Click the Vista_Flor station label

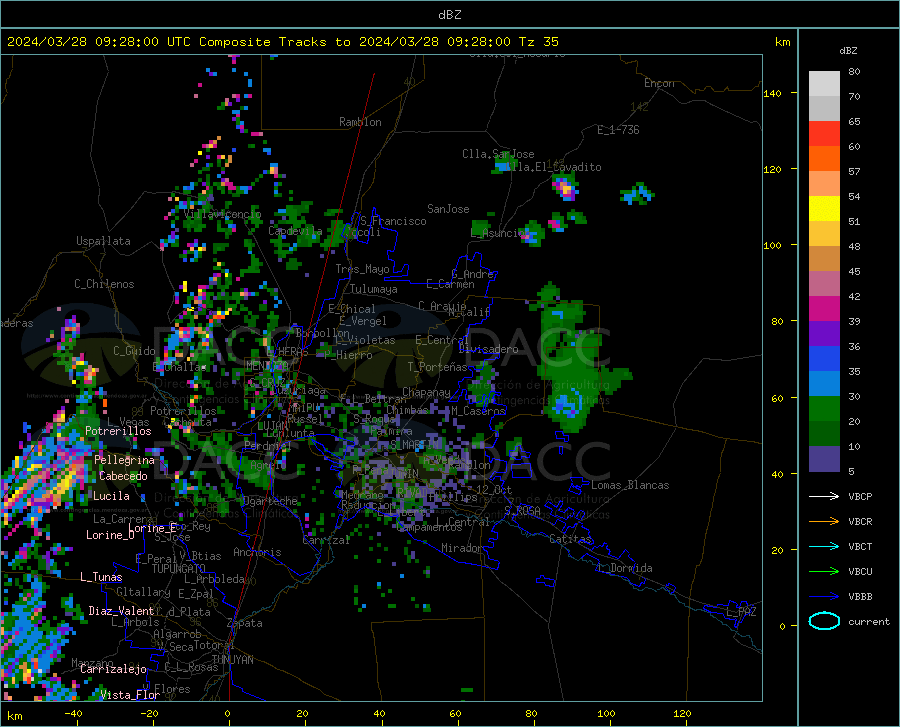(130, 695)
